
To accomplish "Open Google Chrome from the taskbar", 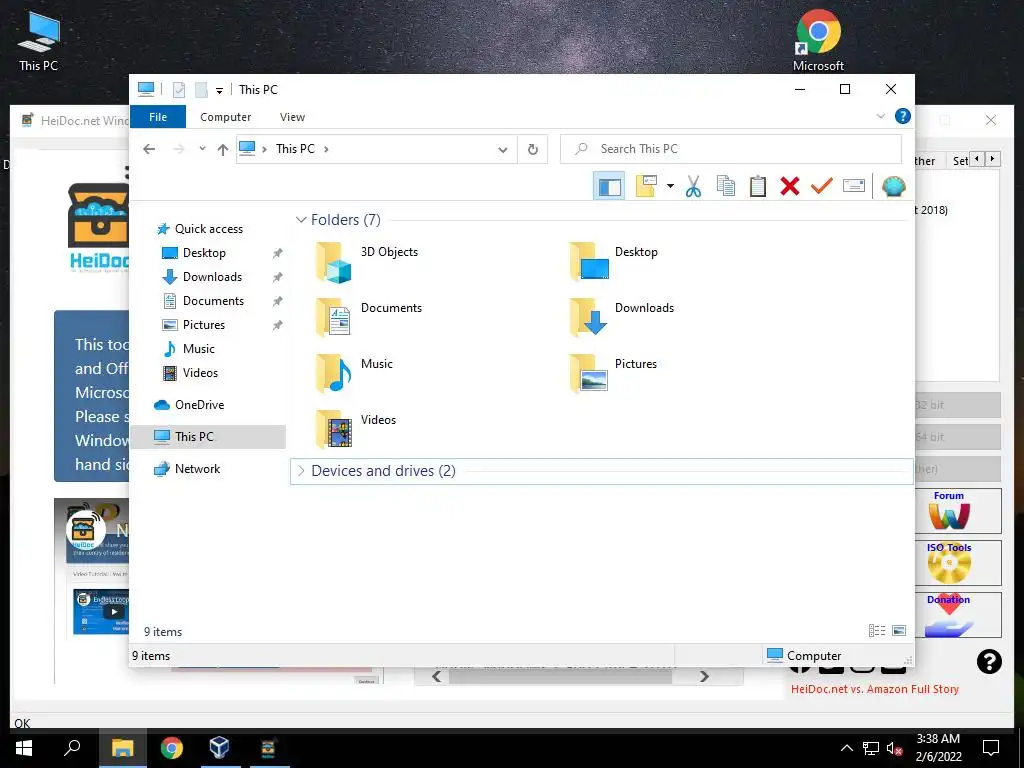I will click(x=172, y=748).
